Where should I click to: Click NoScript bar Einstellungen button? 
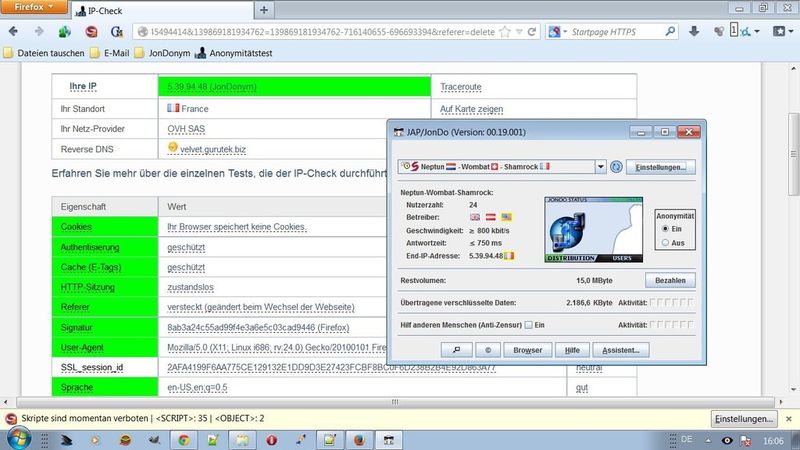click(x=744, y=419)
